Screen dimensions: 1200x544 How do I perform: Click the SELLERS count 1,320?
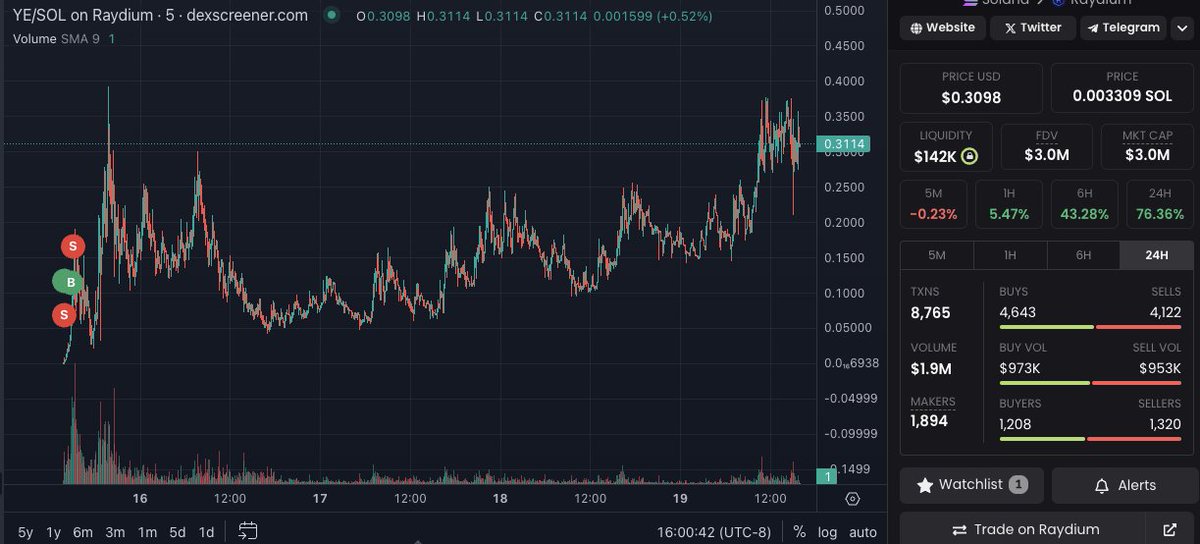click(1163, 425)
